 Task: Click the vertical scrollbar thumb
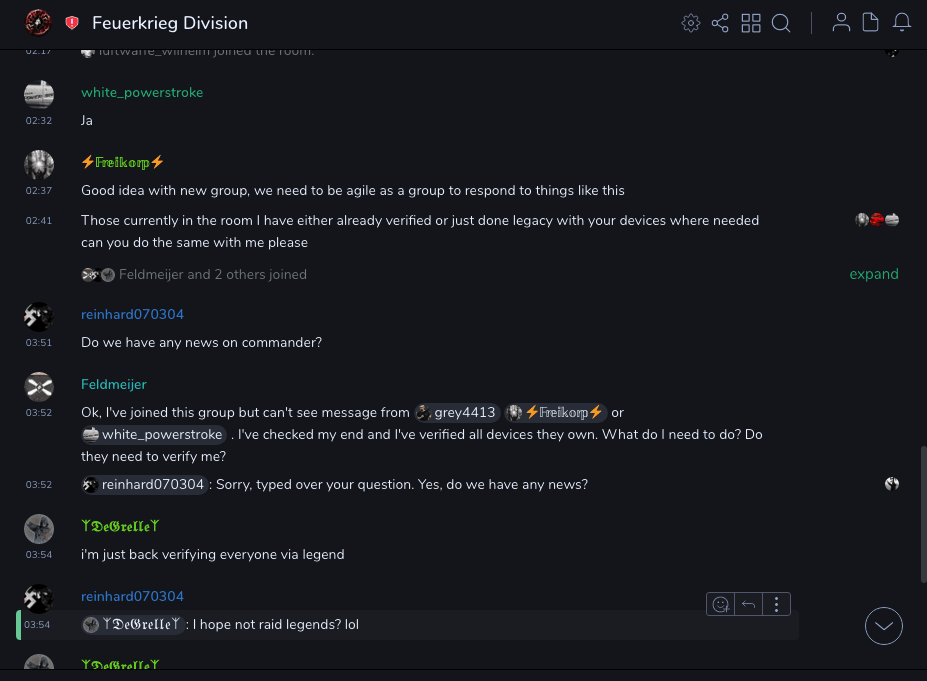tap(923, 514)
